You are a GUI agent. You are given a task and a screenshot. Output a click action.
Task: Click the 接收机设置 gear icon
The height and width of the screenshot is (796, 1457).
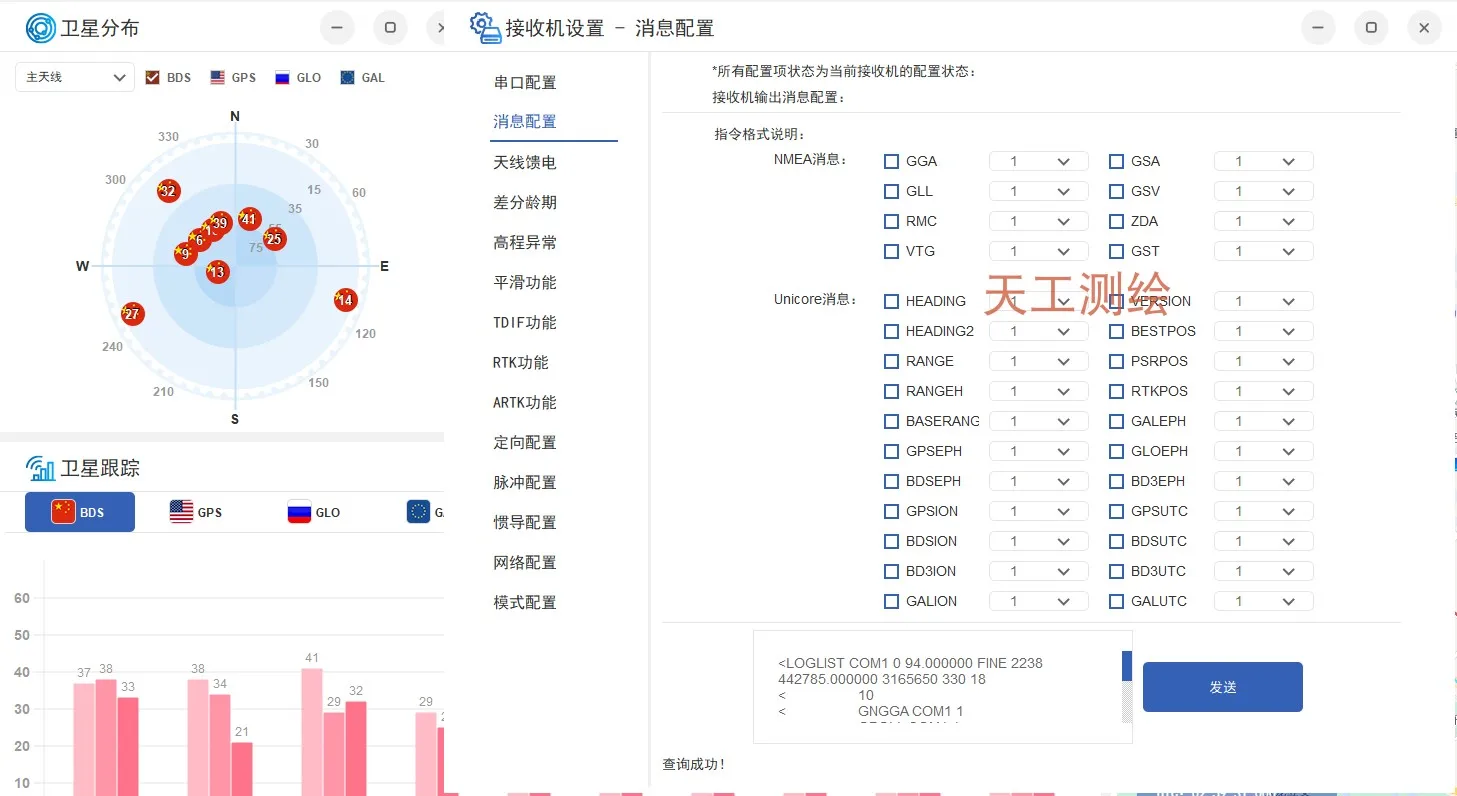pyautogui.click(x=485, y=28)
